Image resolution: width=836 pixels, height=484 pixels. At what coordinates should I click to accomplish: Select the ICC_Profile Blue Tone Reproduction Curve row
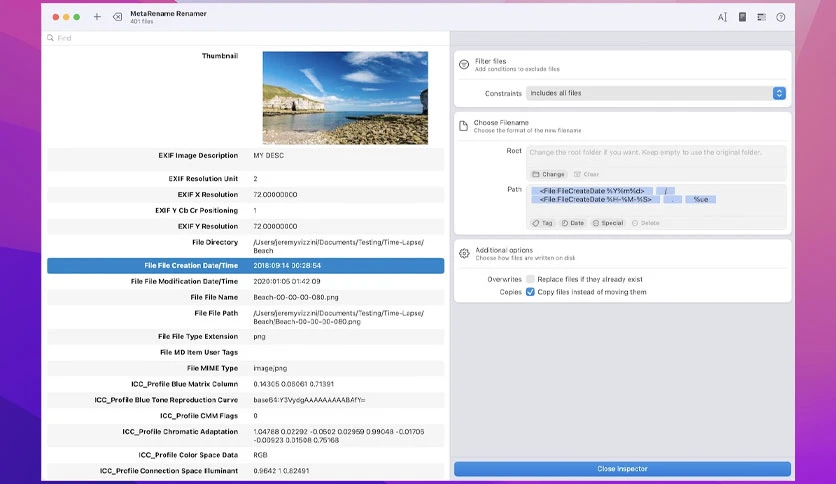pos(245,400)
